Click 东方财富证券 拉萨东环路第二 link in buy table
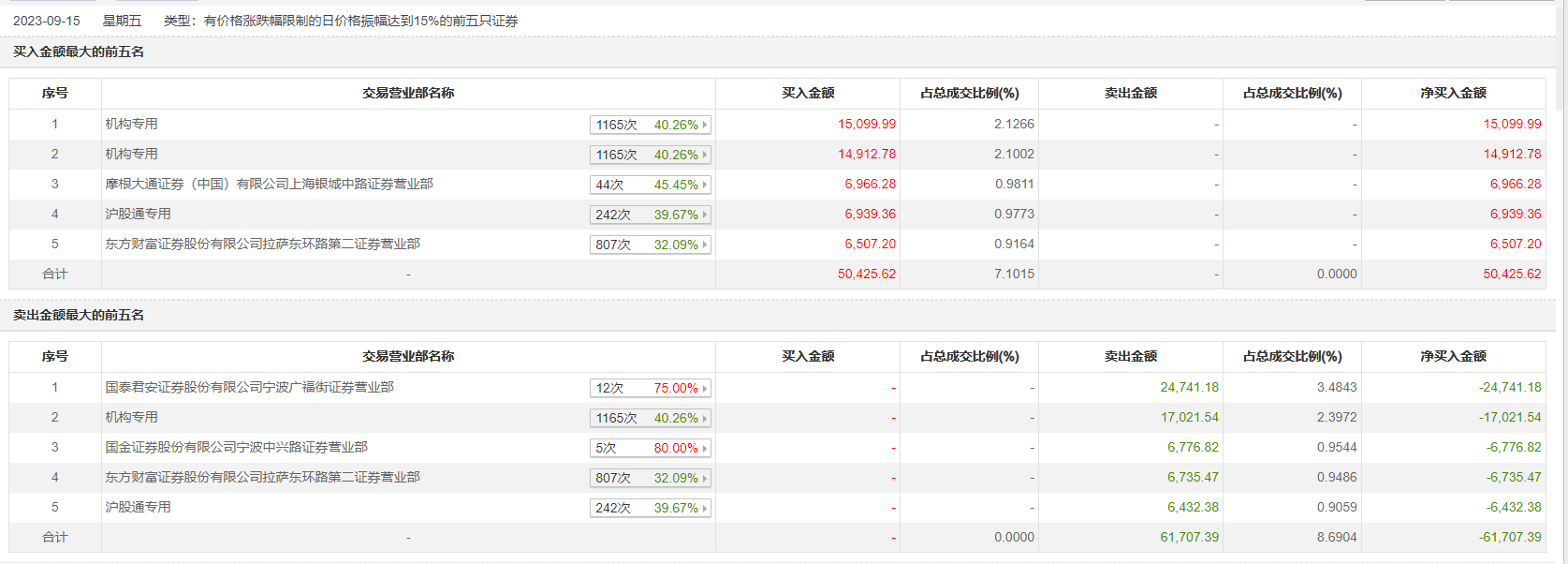The height and width of the screenshot is (564, 1568). (x=262, y=244)
